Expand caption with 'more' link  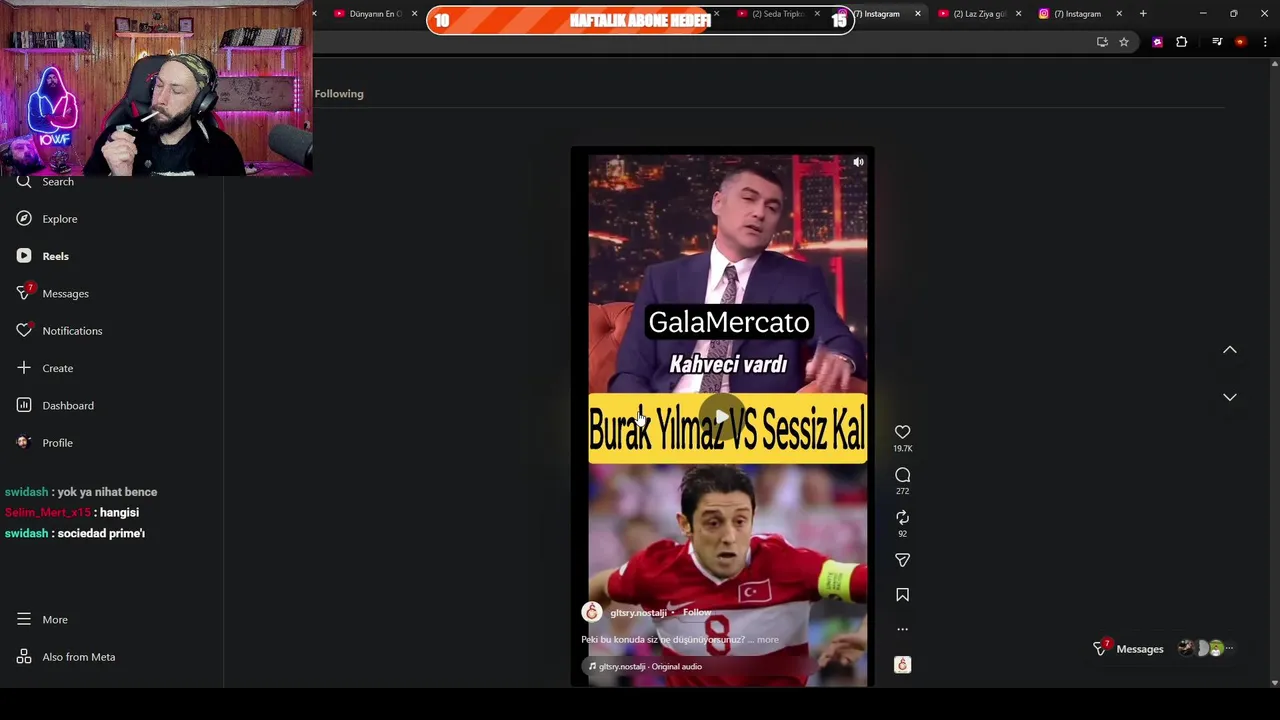coord(767,639)
